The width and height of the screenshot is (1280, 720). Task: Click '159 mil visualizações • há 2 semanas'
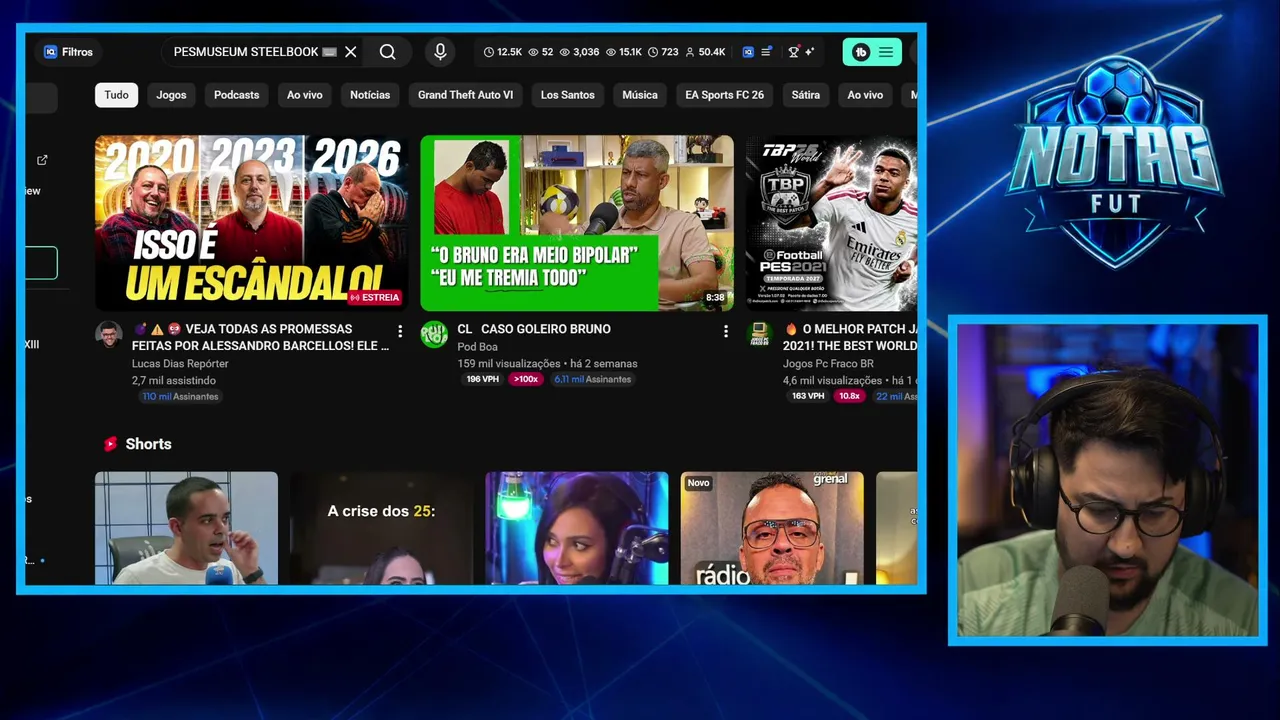coord(547,364)
